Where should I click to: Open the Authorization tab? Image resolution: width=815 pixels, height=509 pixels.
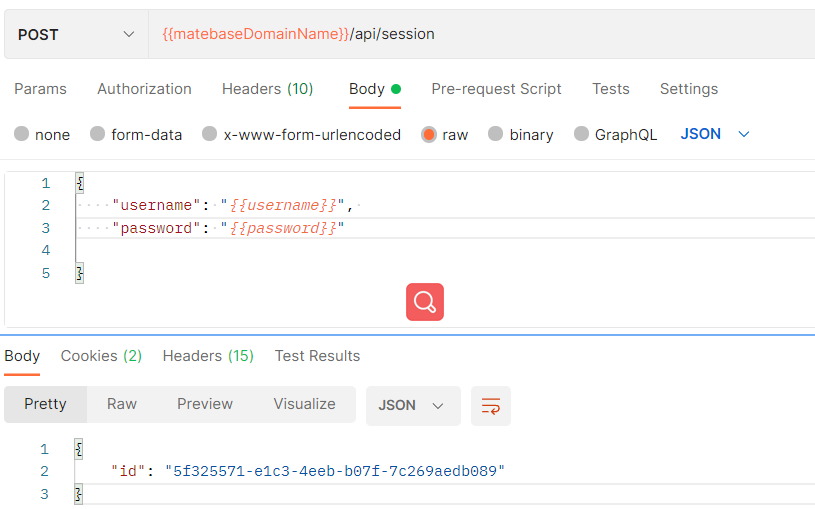[x=144, y=89]
